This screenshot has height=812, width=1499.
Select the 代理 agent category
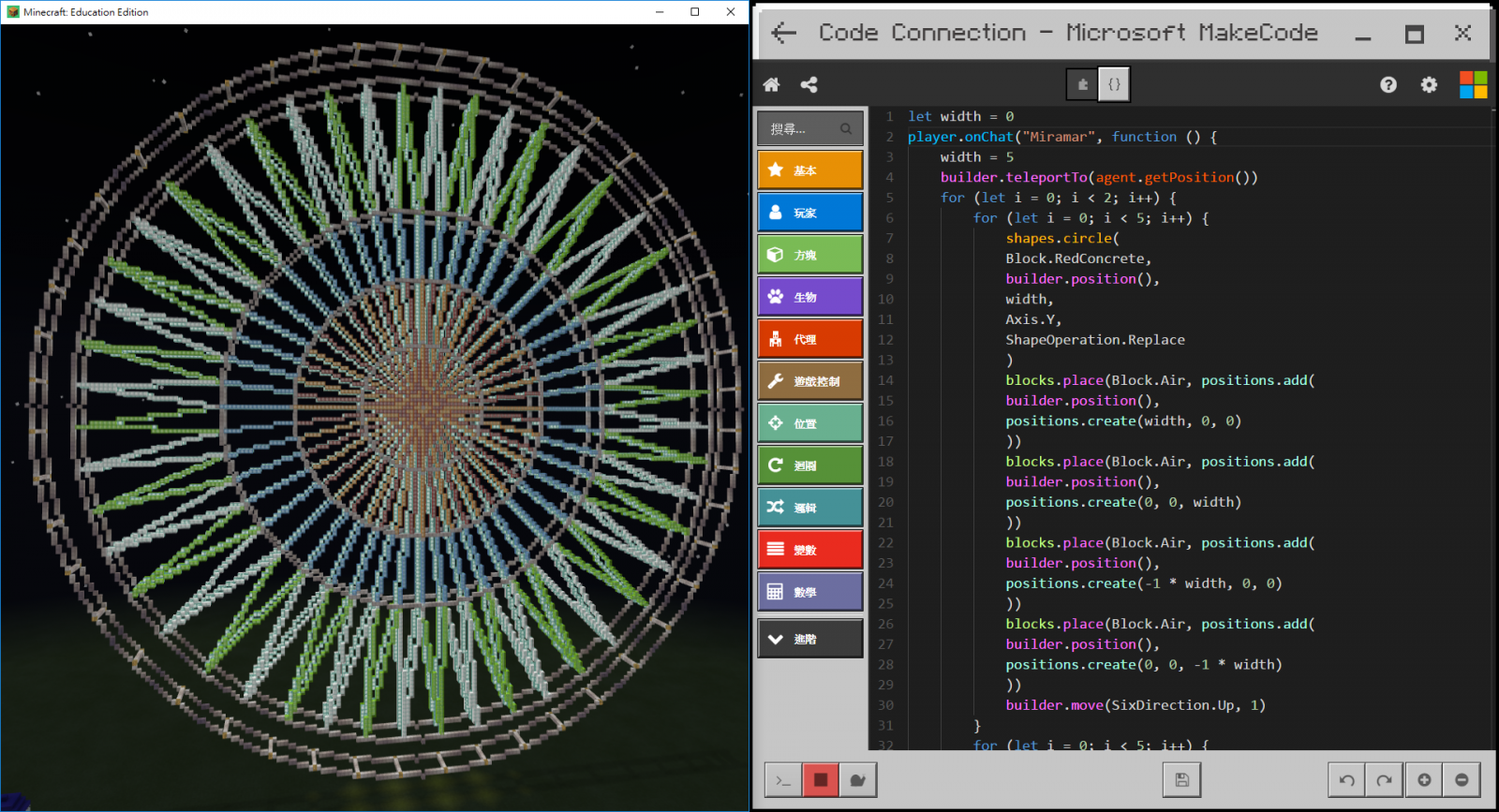point(809,339)
